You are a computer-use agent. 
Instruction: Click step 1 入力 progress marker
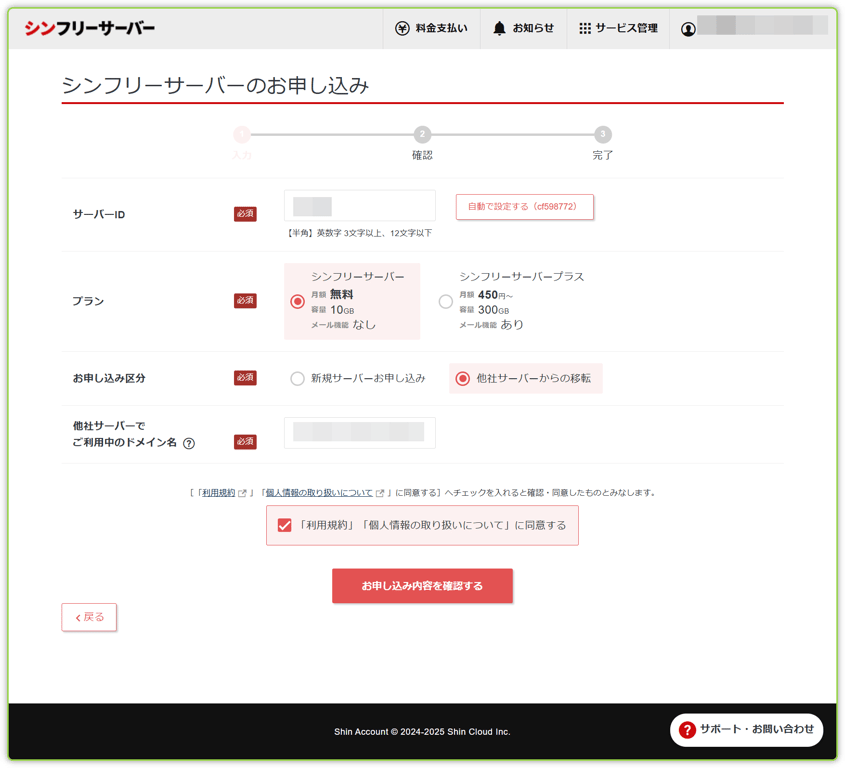[242, 134]
